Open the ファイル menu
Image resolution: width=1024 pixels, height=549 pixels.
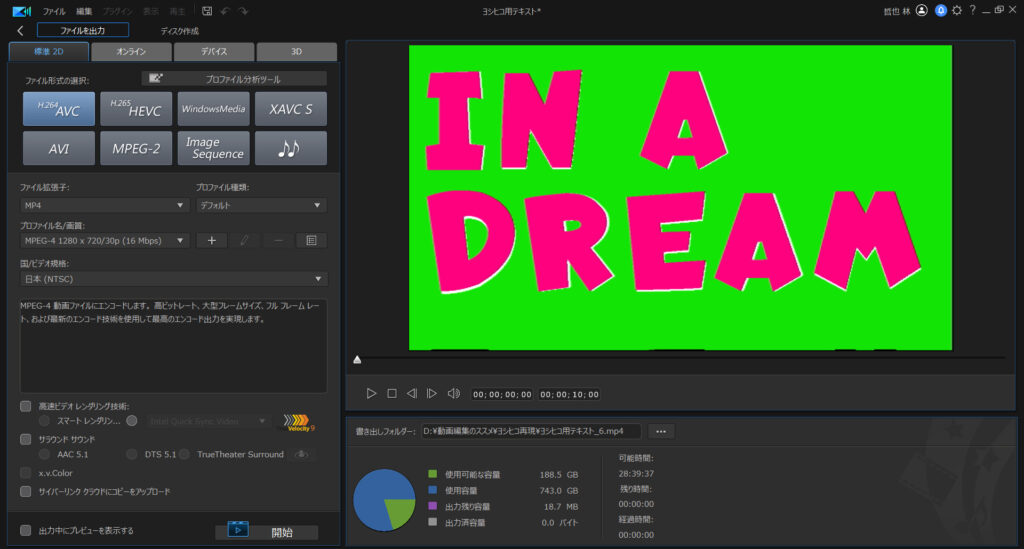[54, 11]
